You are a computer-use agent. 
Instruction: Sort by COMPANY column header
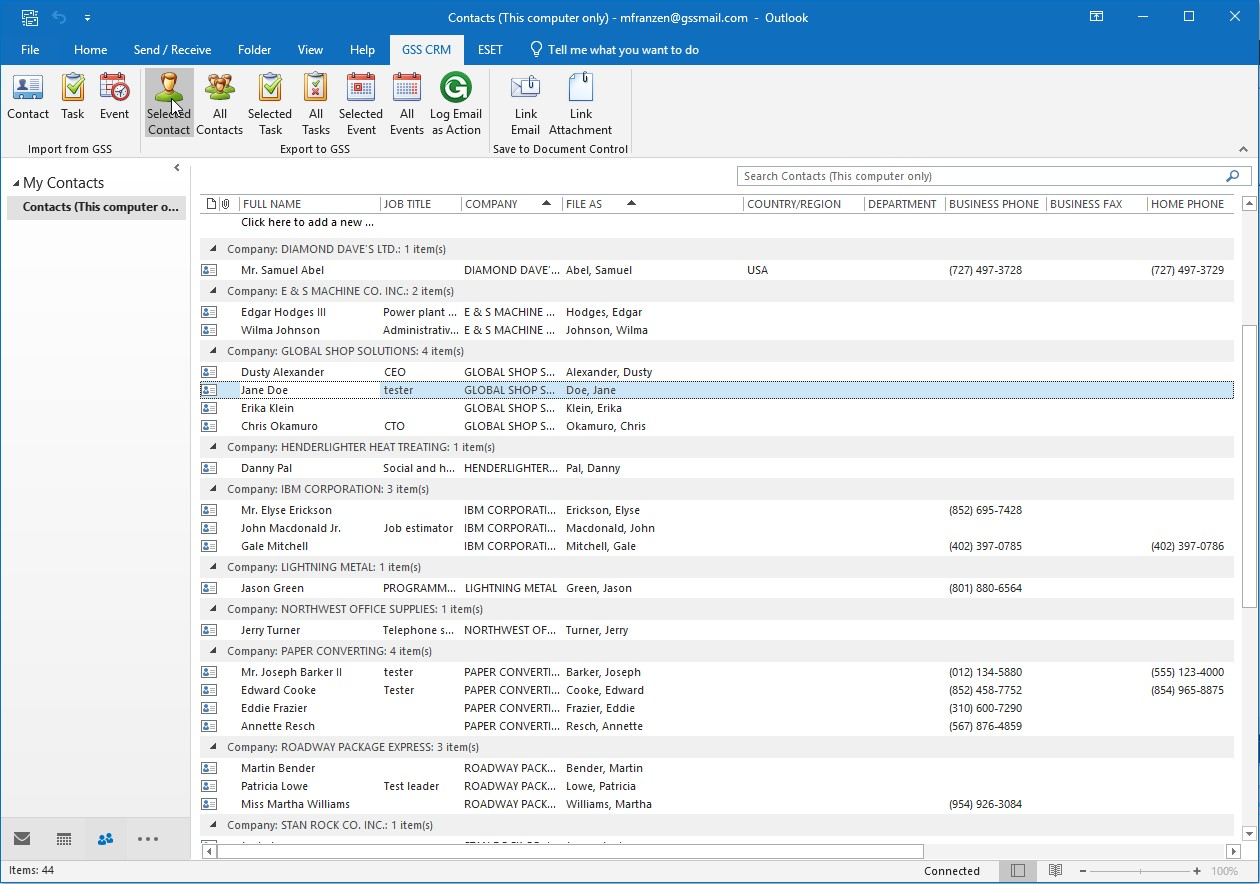pyautogui.click(x=512, y=204)
